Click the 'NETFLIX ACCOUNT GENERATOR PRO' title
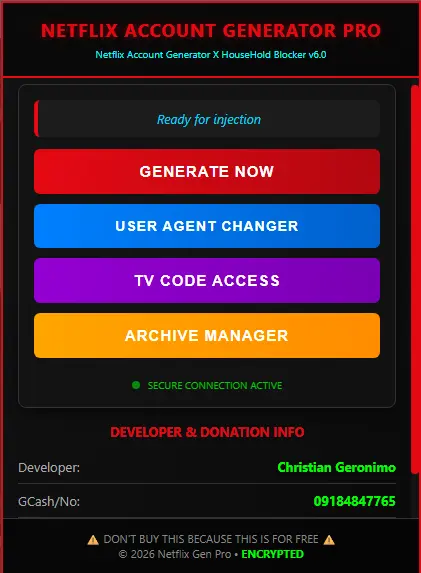The width and height of the screenshot is (421, 573). point(211,31)
